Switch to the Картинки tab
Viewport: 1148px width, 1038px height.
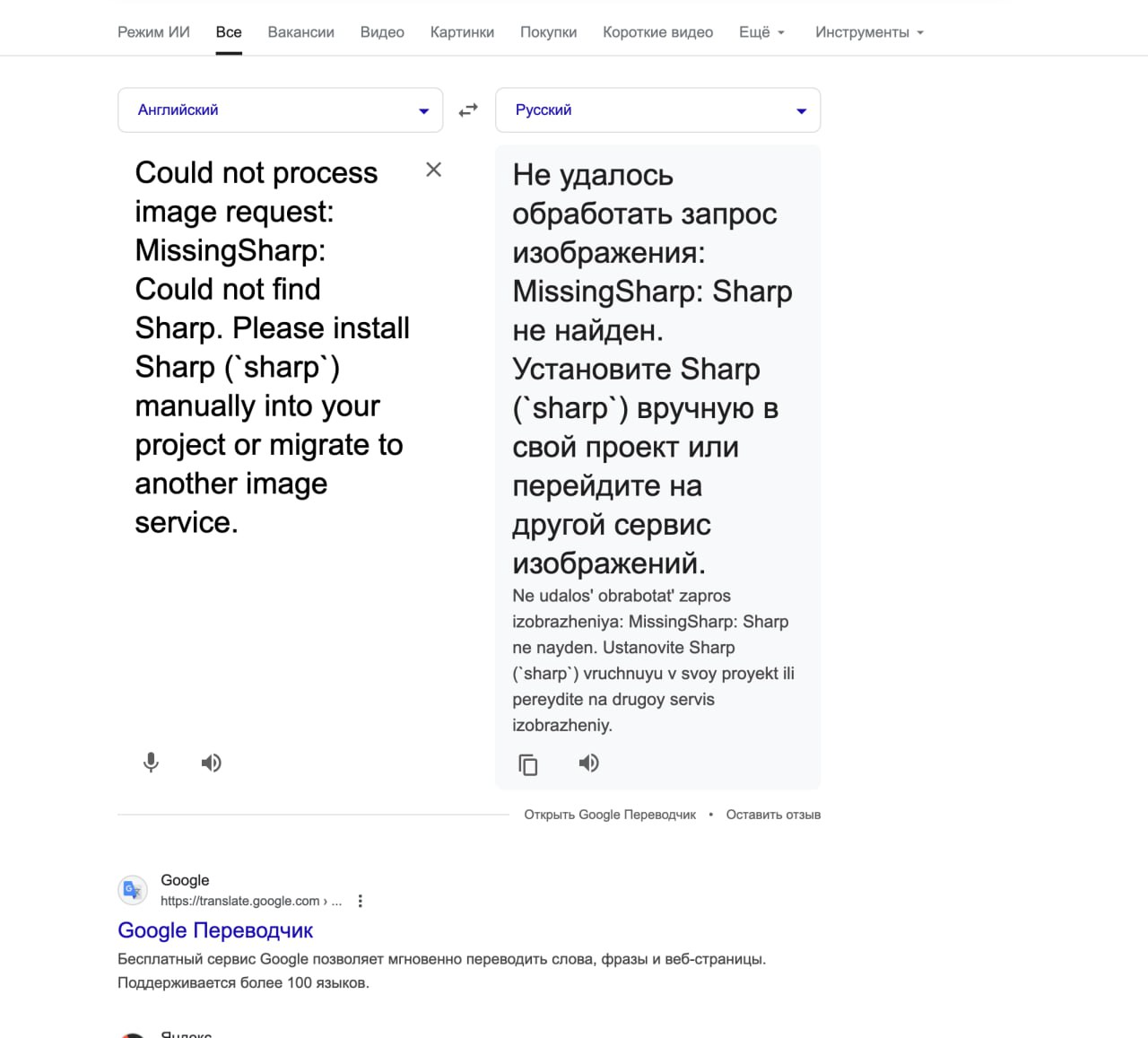tap(462, 32)
